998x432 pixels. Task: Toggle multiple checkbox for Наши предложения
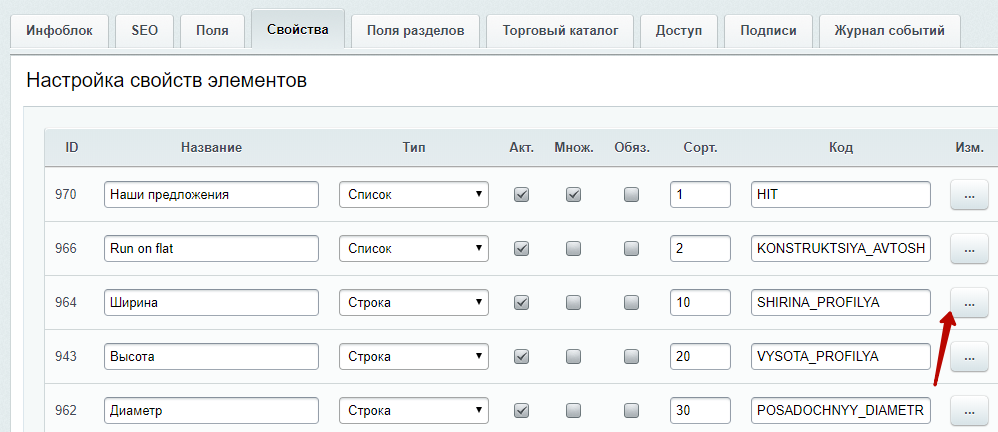573,195
